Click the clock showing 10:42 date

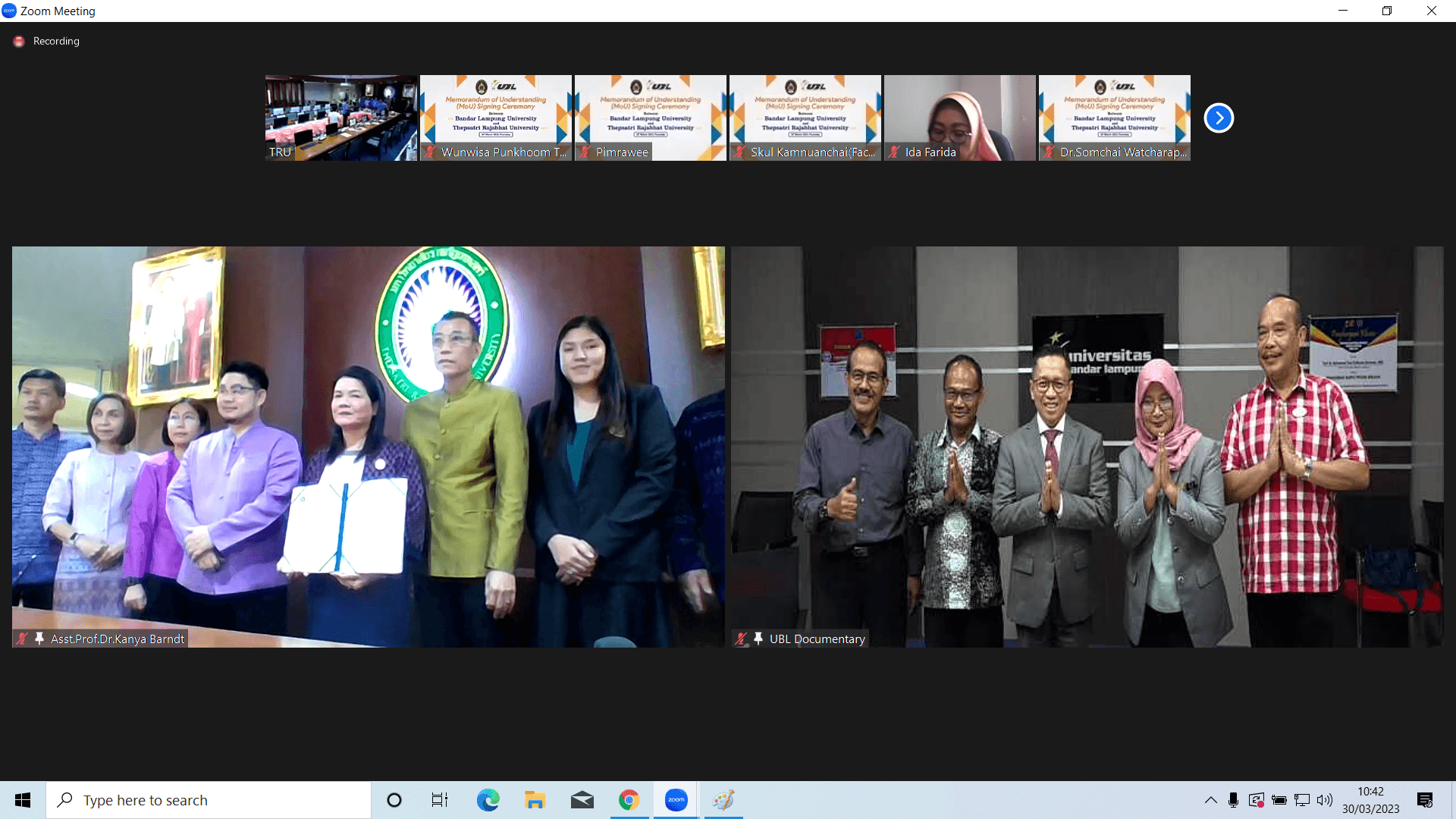click(x=1370, y=800)
